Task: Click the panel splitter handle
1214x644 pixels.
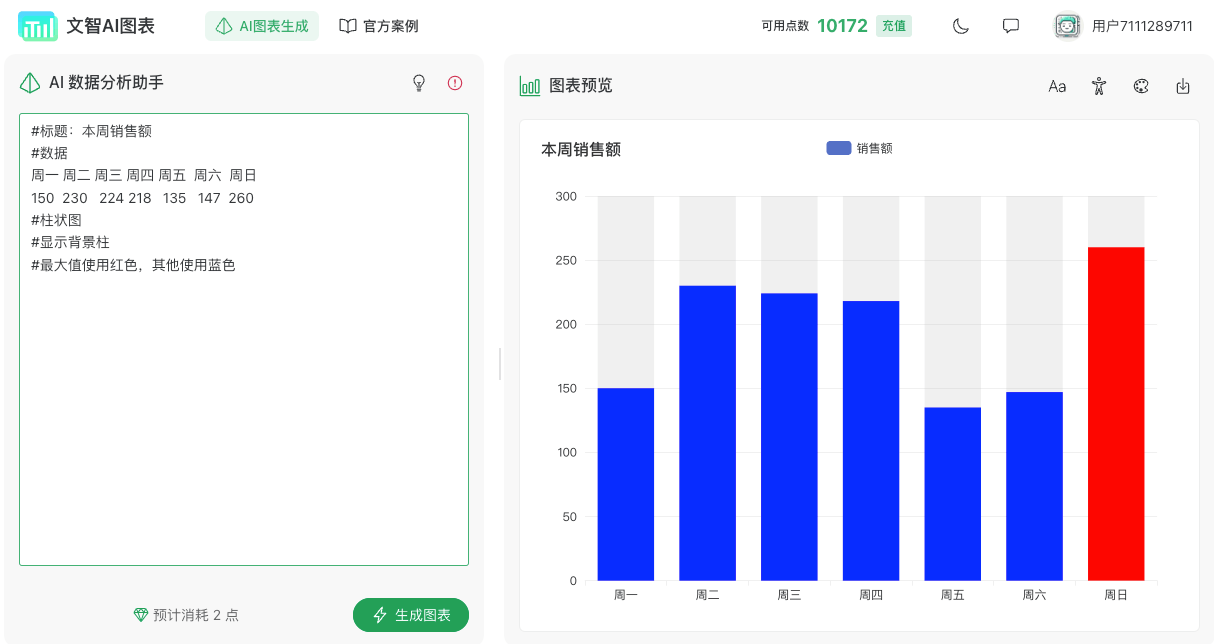Action: coord(500,364)
